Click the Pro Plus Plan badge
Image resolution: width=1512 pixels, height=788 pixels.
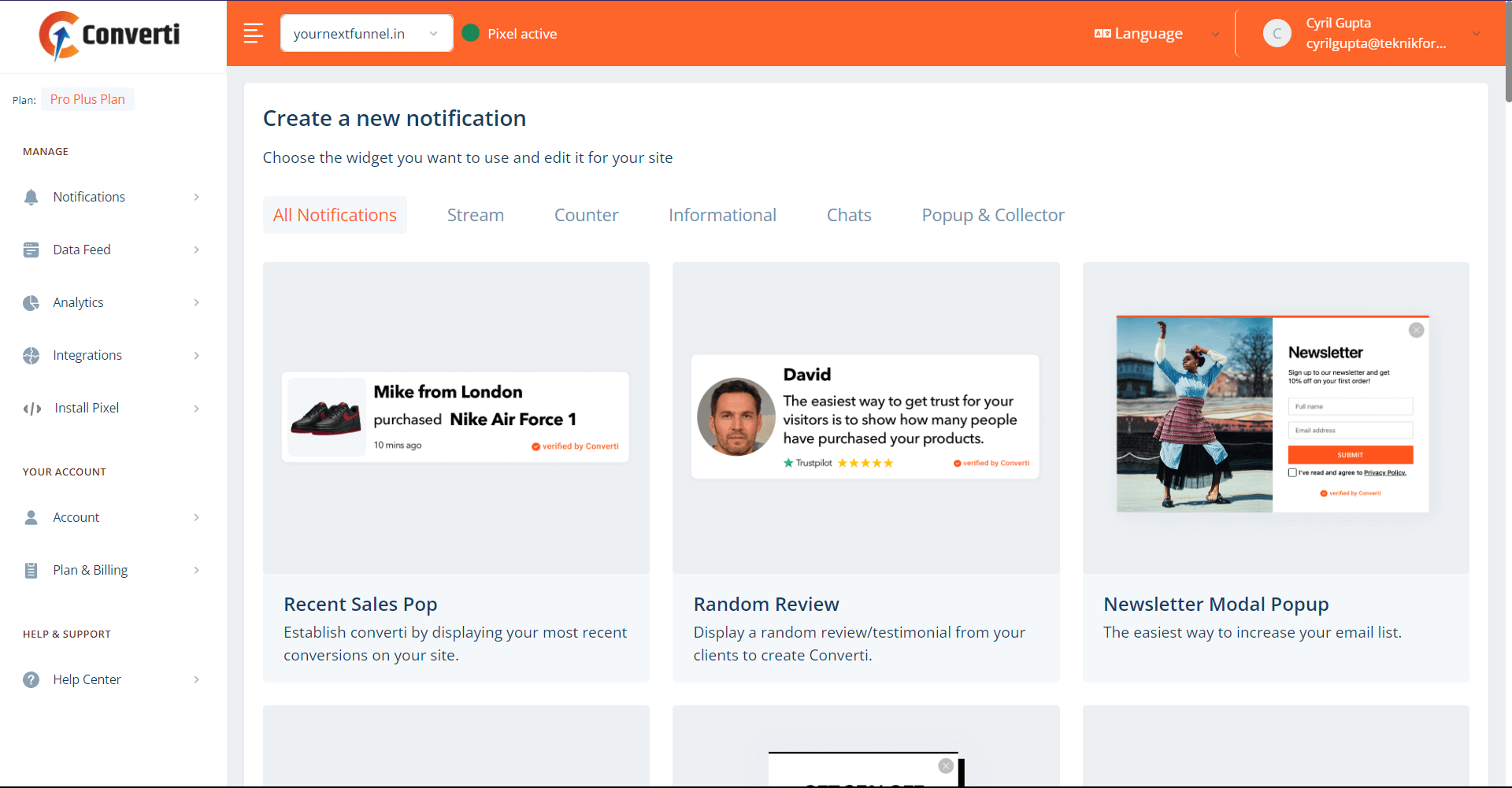coord(87,99)
